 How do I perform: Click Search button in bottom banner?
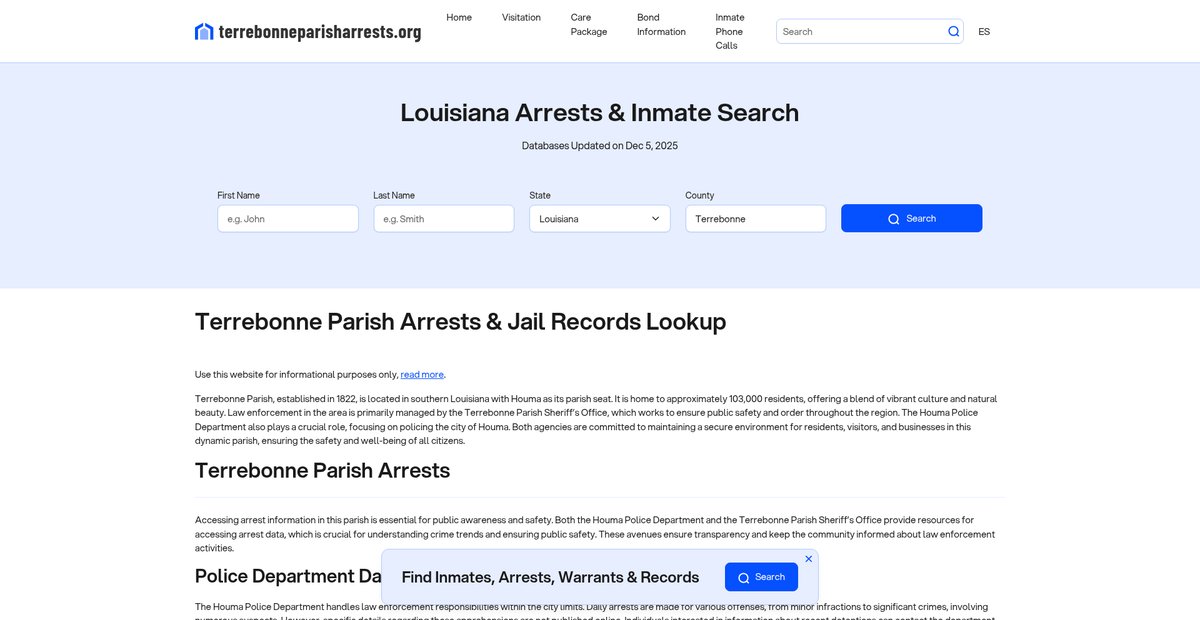(761, 577)
